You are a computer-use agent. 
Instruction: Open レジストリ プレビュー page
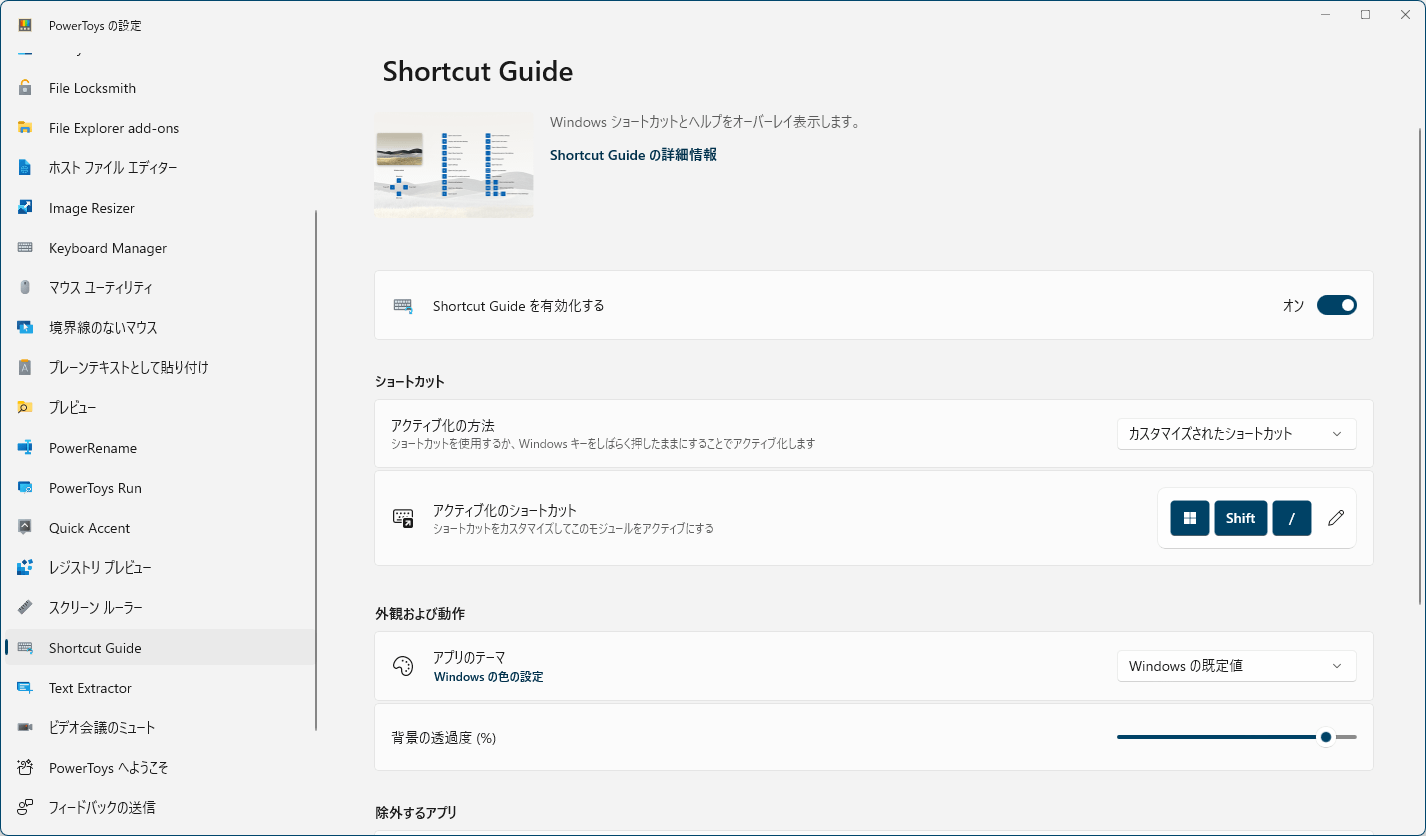click(x=160, y=568)
